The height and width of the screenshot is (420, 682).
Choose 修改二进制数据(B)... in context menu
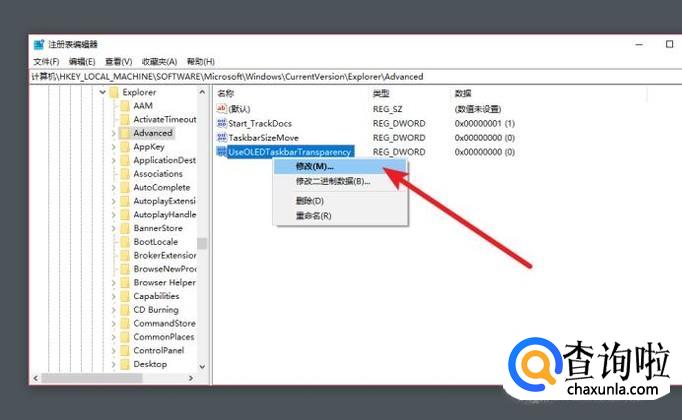pos(341,181)
